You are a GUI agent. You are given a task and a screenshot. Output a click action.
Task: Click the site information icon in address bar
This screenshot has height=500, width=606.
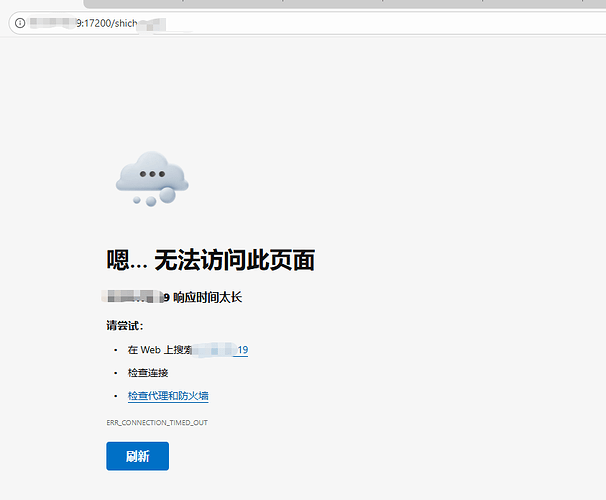[19, 22]
